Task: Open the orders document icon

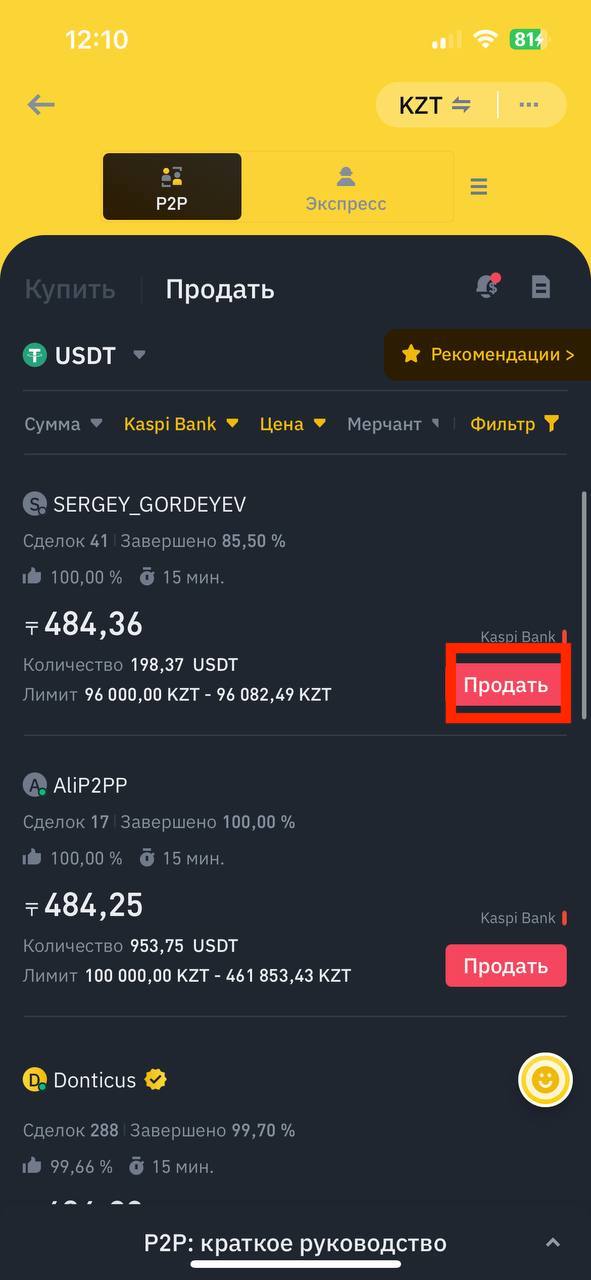Action: point(541,288)
